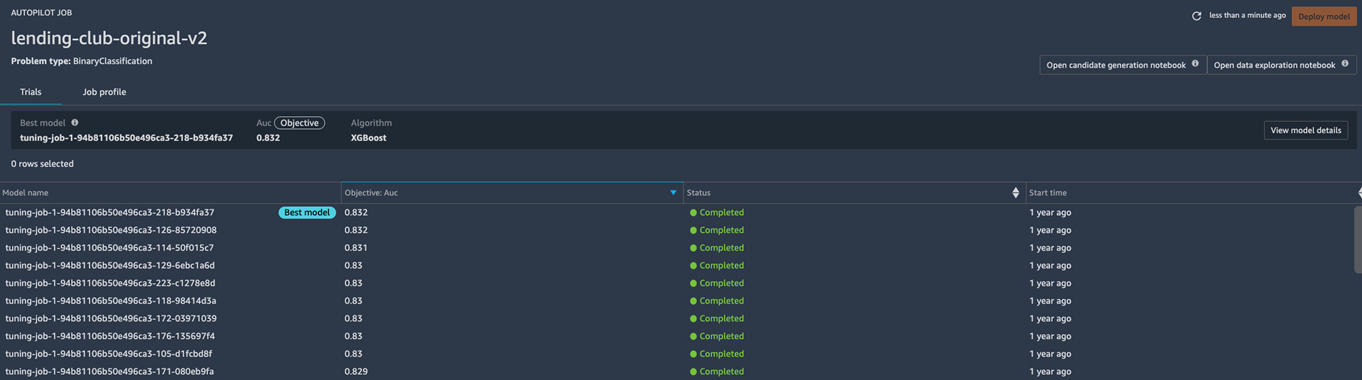Select row tuning-job ending 126-85720908
The height and width of the screenshot is (380, 1362).
680,230
